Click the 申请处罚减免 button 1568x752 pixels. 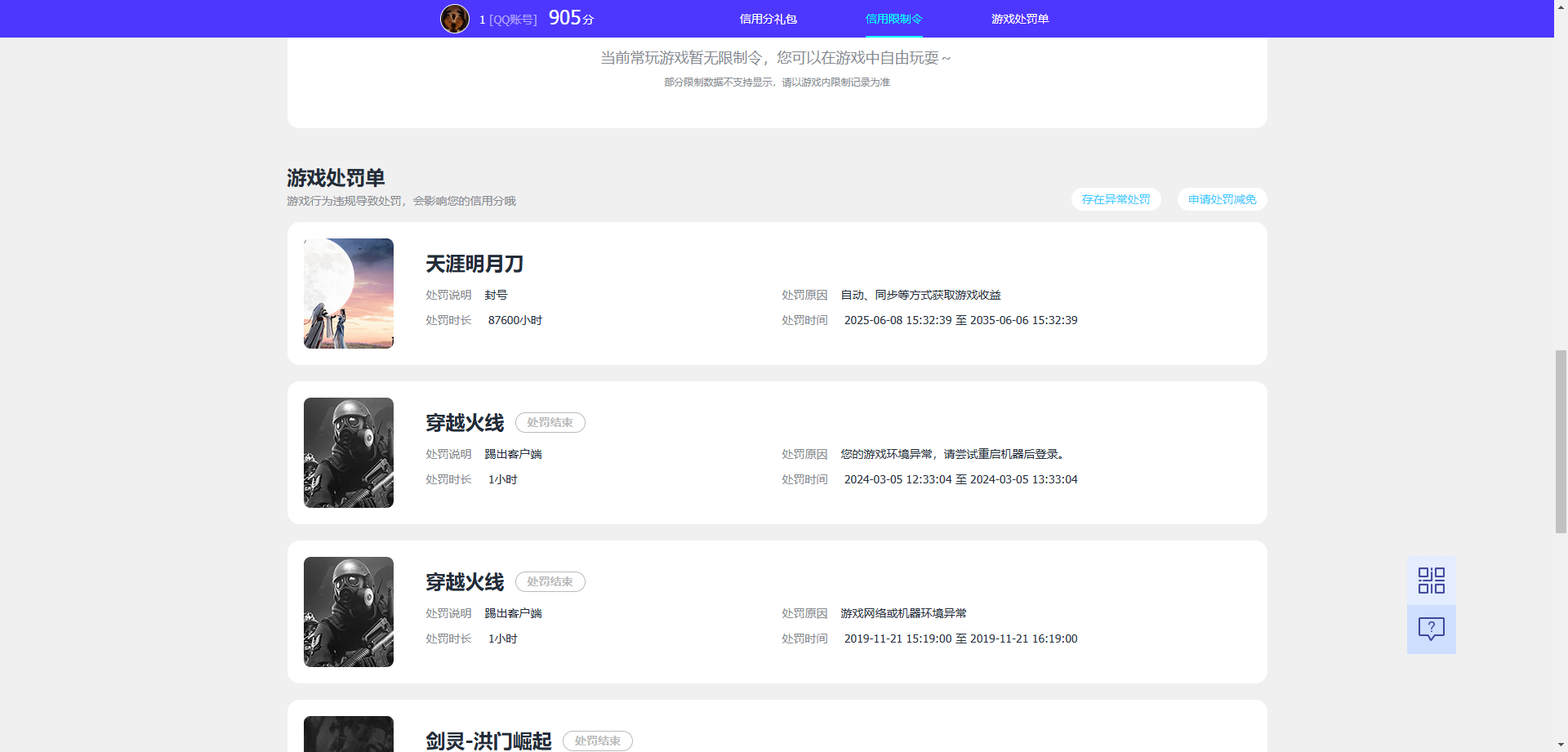(x=1221, y=199)
